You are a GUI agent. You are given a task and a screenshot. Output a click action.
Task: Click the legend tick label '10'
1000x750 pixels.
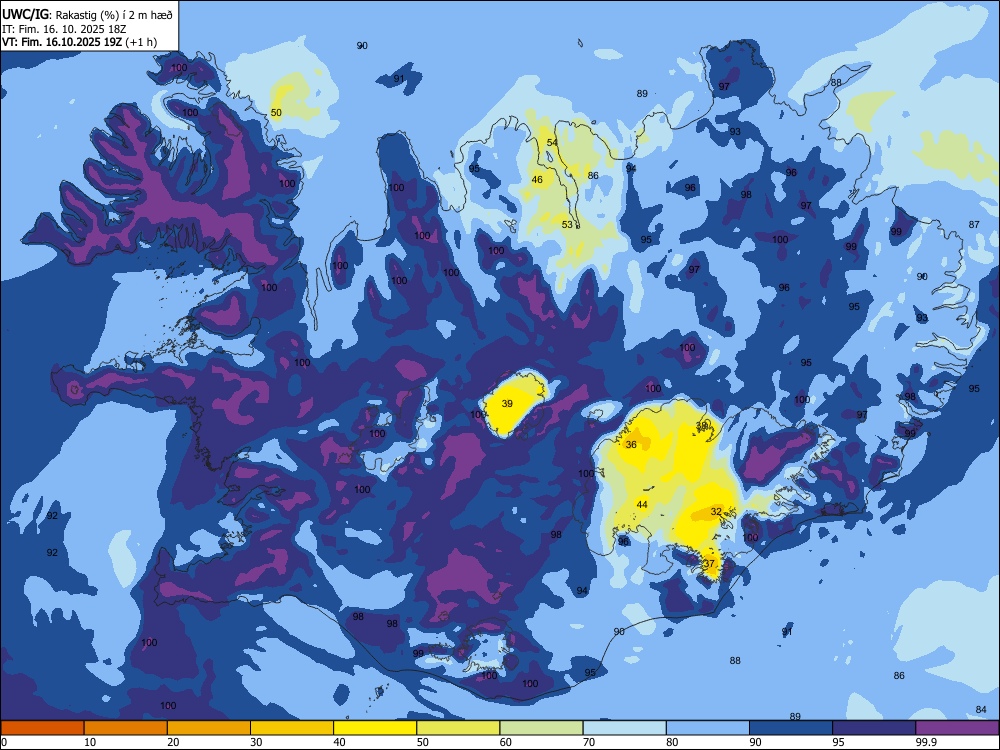pos(90,742)
